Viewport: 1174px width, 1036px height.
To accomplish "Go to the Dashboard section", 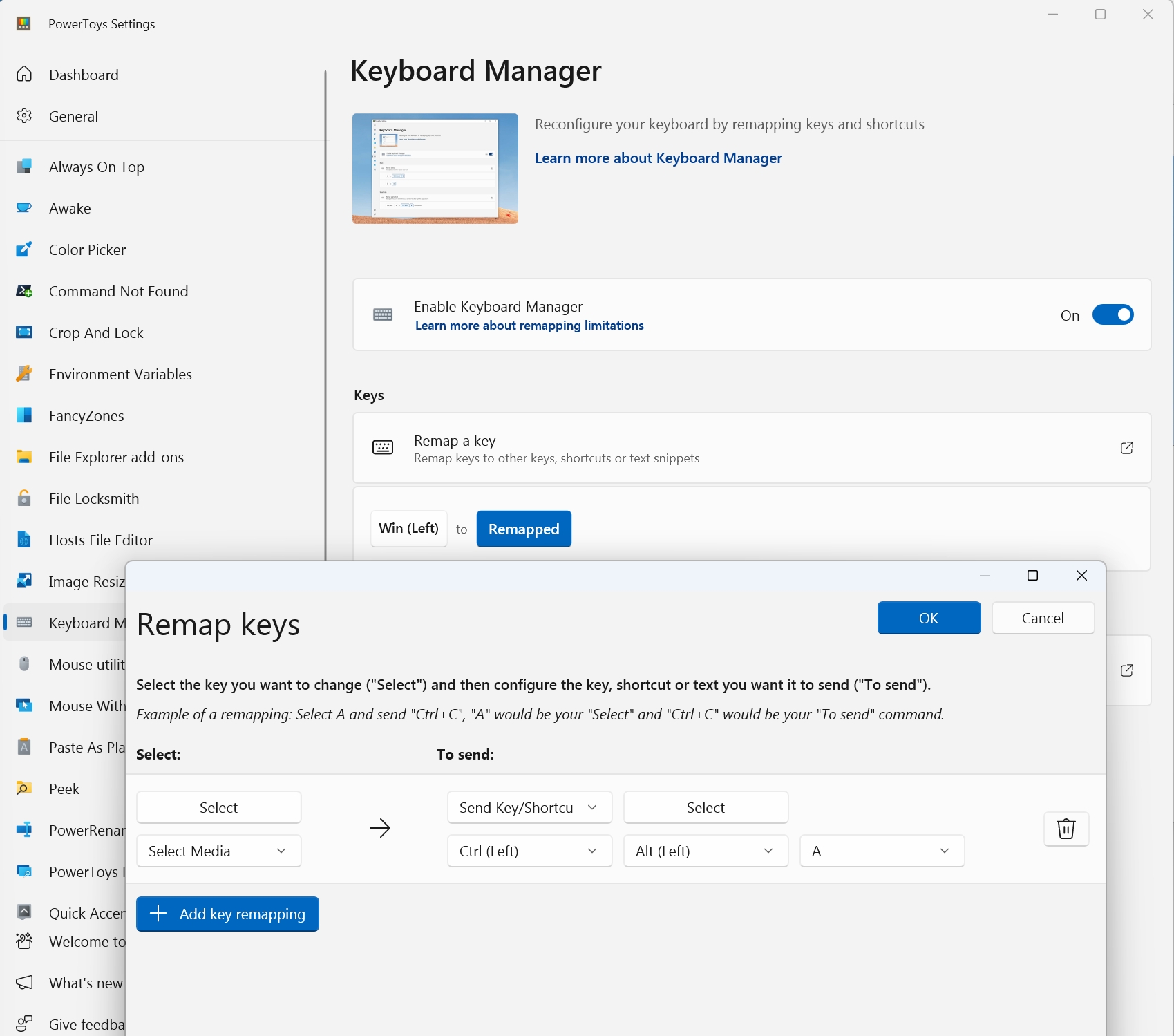I will pyautogui.click(x=83, y=75).
